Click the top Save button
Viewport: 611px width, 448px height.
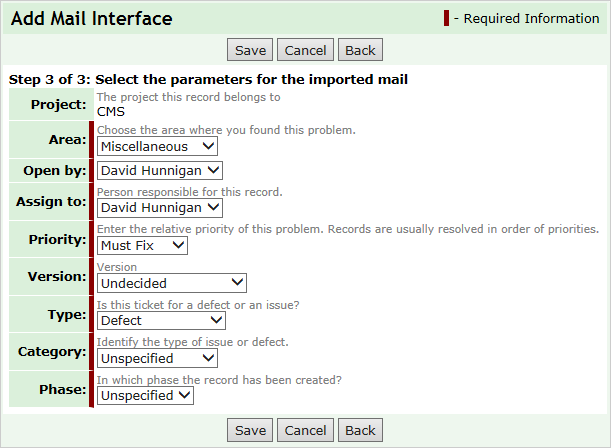pyautogui.click(x=250, y=50)
